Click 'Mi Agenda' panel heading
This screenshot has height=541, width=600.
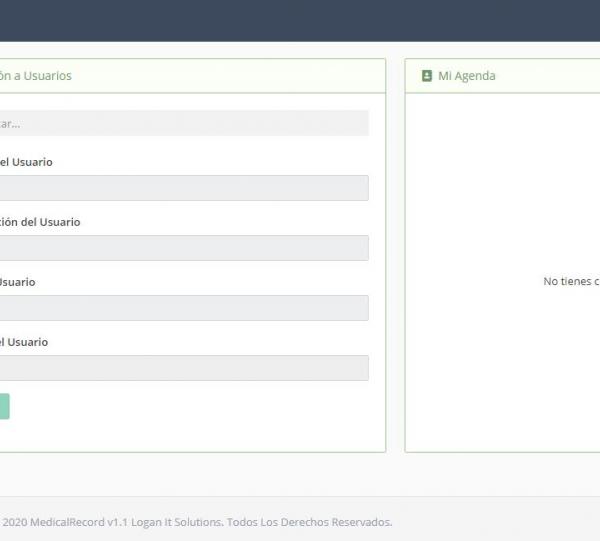(466, 76)
